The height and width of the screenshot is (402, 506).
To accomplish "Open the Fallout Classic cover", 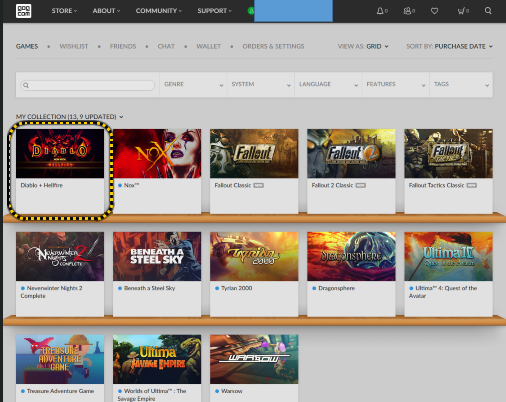I will tap(254, 153).
